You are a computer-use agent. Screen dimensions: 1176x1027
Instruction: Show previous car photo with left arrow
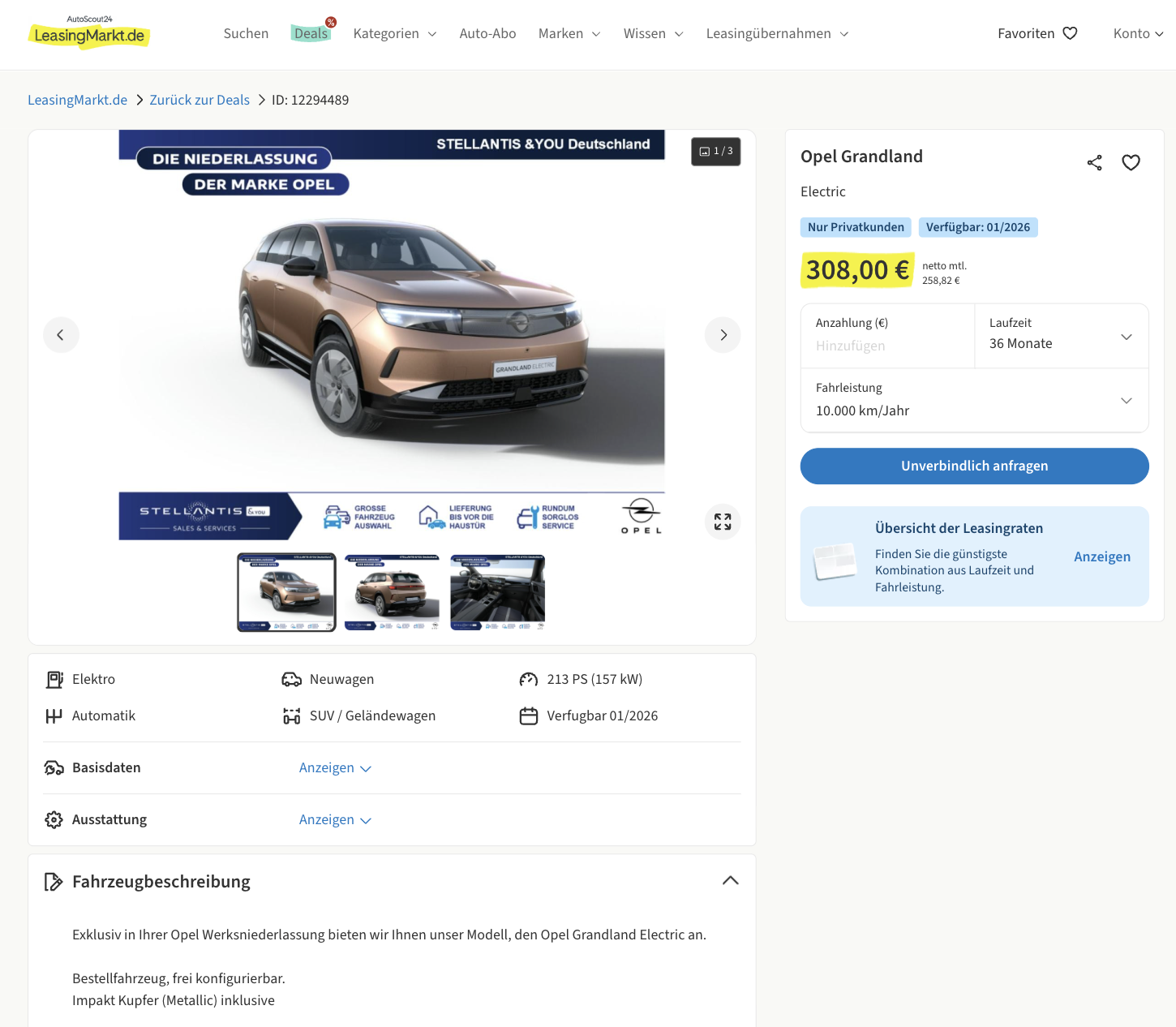(x=61, y=335)
